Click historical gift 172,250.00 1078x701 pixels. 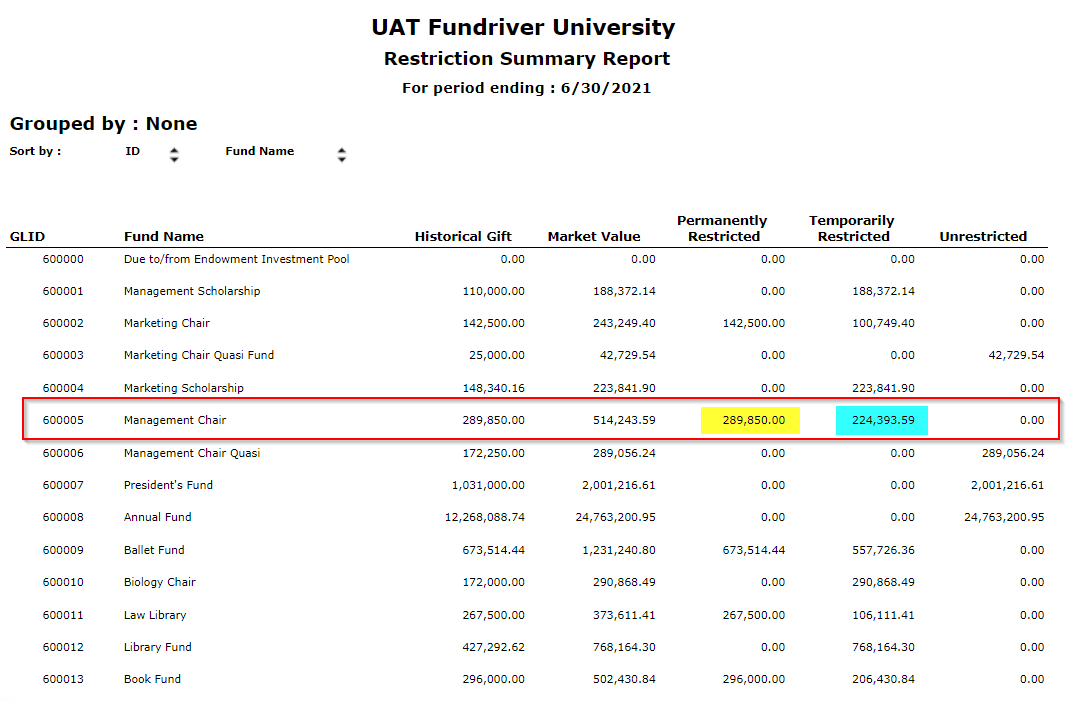pyautogui.click(x=494, y=453)
